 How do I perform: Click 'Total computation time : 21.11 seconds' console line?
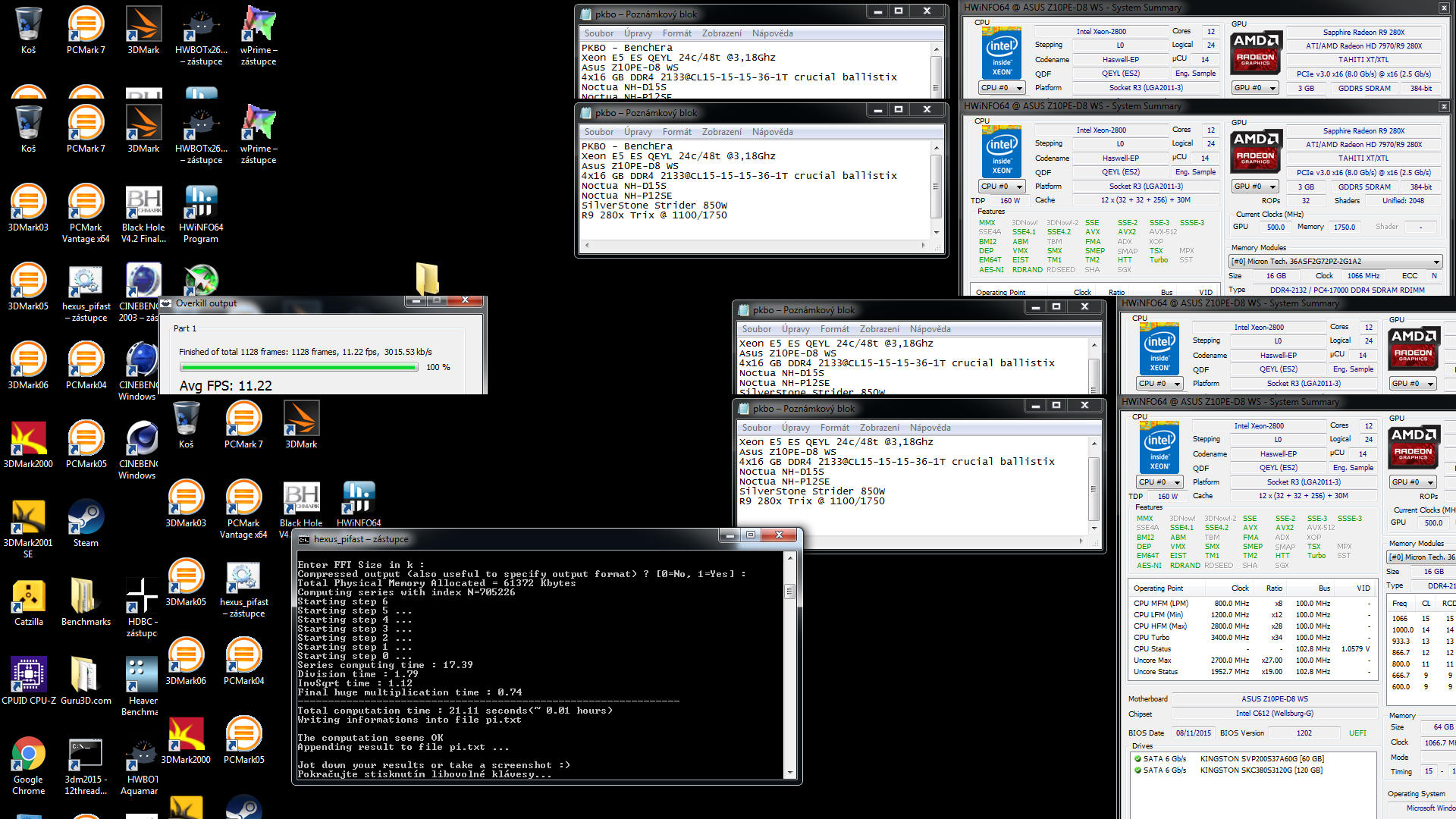455,711
